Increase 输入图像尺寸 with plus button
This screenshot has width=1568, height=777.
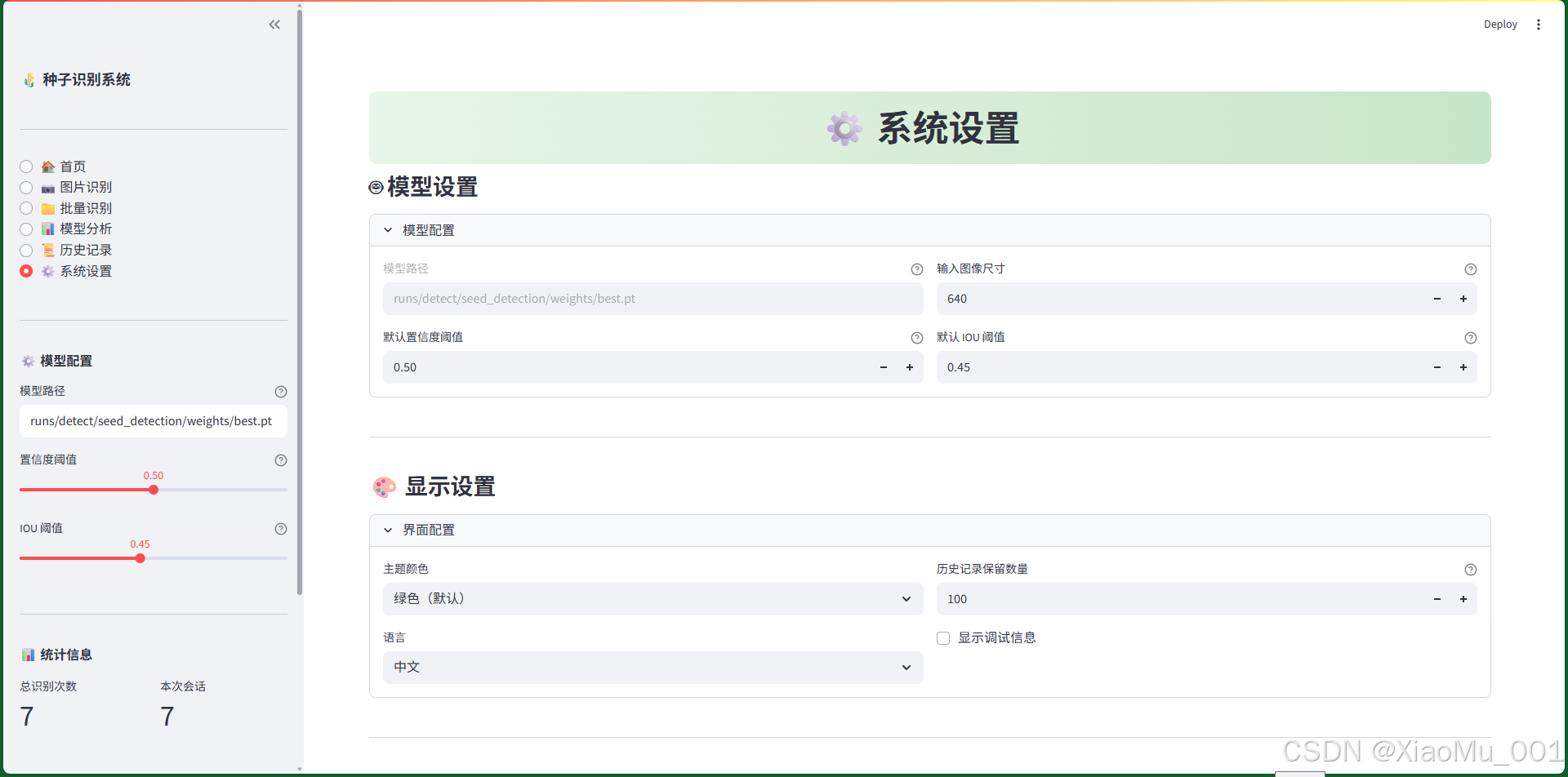[1463, 299]
